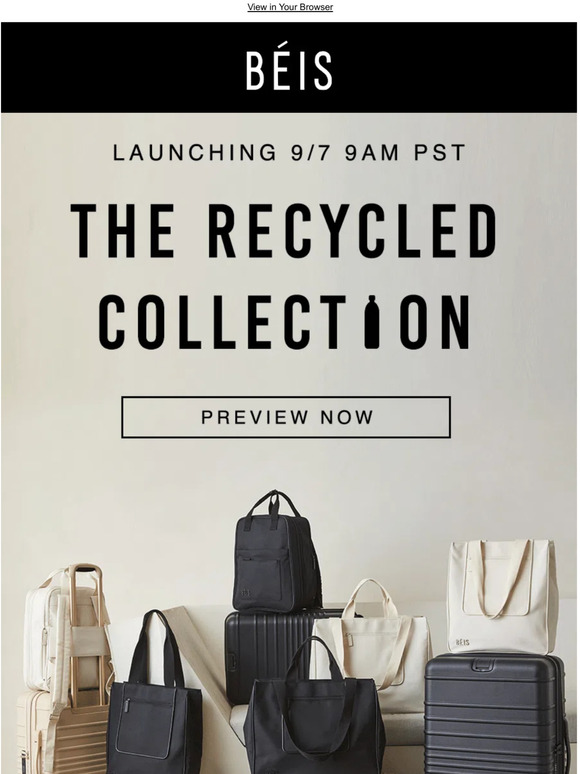Click the beige suitcase at bottom left
The width and height of the screenshot is (580, 774).
tap(62, 733)
